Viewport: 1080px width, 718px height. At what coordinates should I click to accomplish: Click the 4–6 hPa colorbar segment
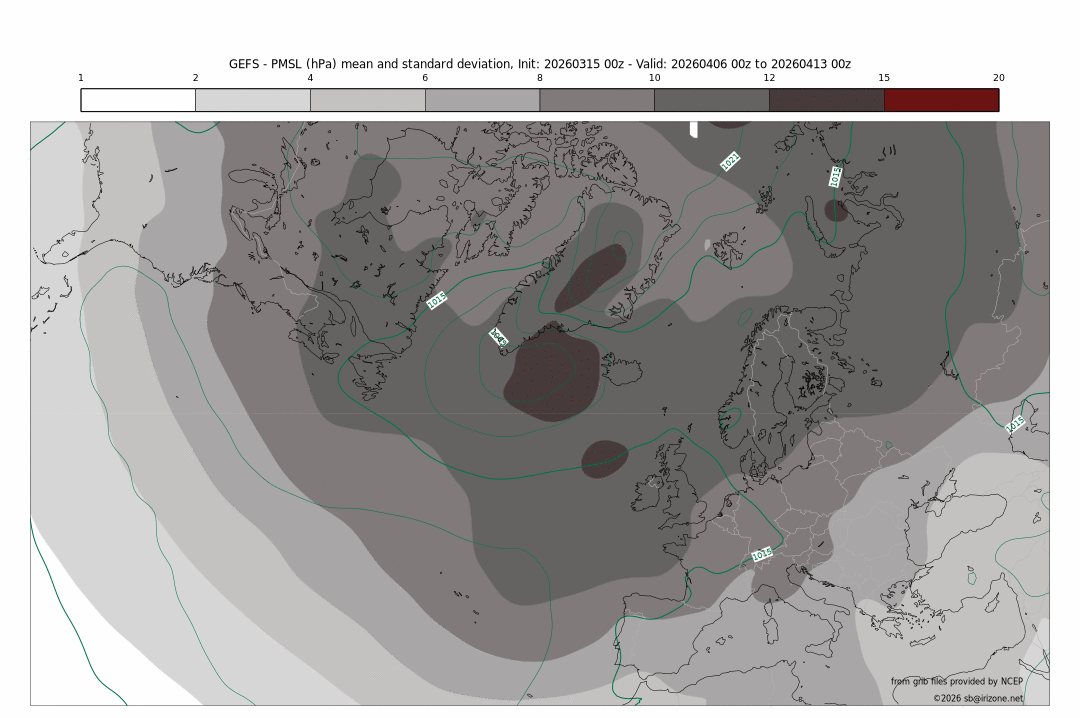[368, 100]
